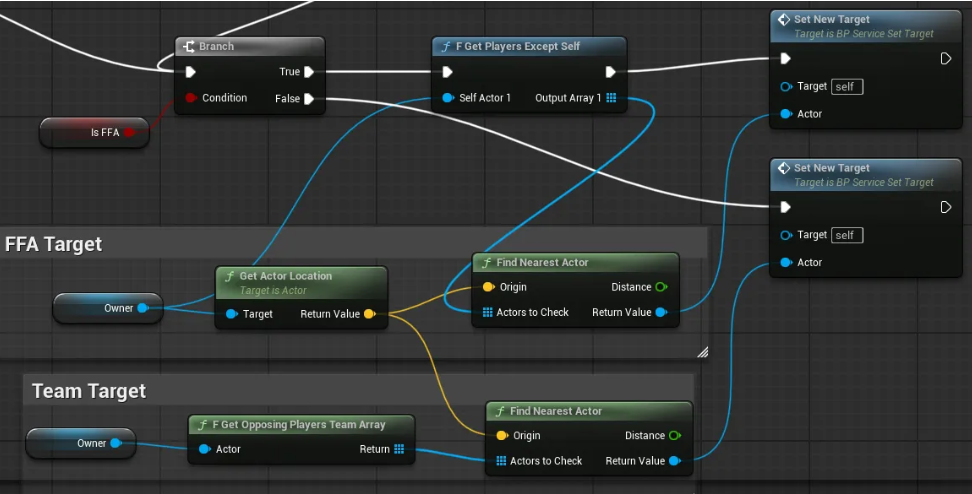Click the Branch False output pin
This screenshot has width=972, height=494.
click(309, 99)
